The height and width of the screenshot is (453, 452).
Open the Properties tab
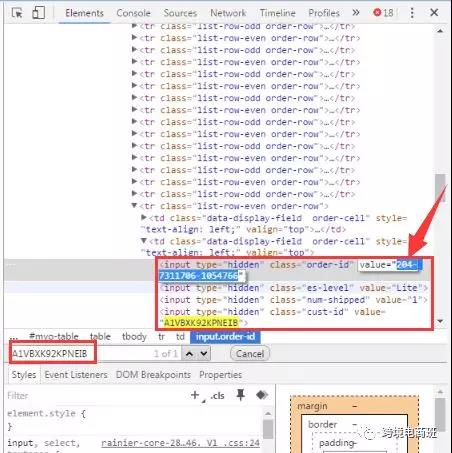pyautogui.click(x=220, y=375)
